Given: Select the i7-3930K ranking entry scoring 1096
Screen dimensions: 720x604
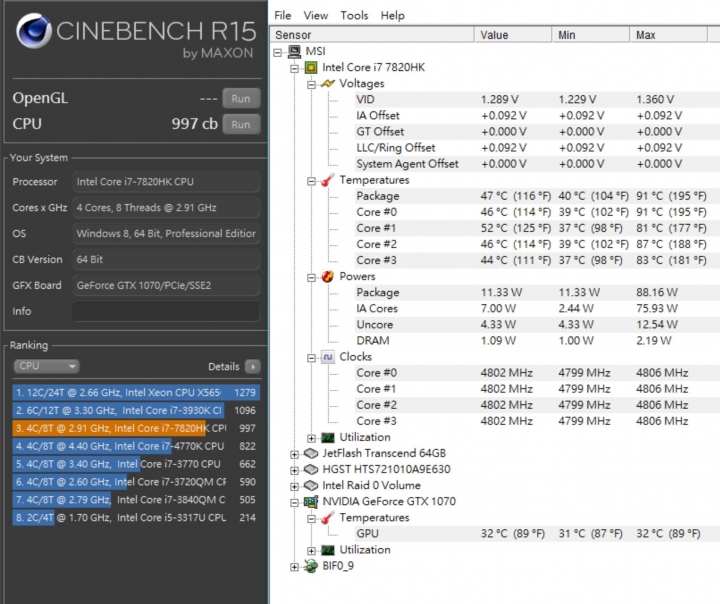Looking at the screenshot, I should (x=136, y=411).
